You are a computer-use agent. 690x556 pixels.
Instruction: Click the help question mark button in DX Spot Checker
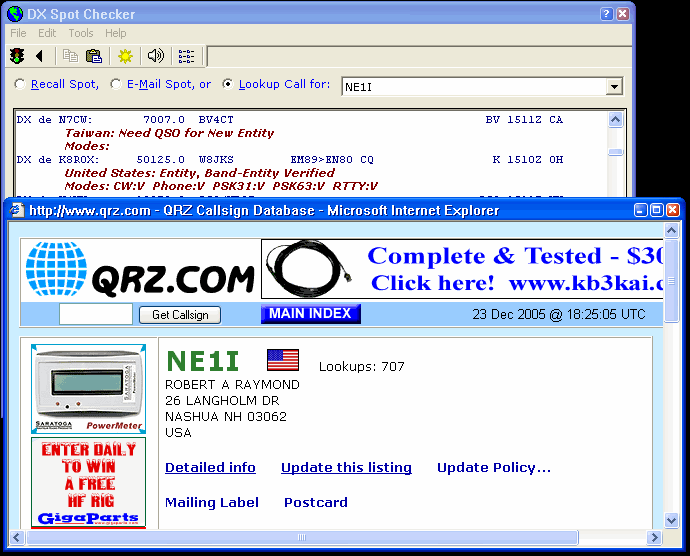[x=606, y=14]
